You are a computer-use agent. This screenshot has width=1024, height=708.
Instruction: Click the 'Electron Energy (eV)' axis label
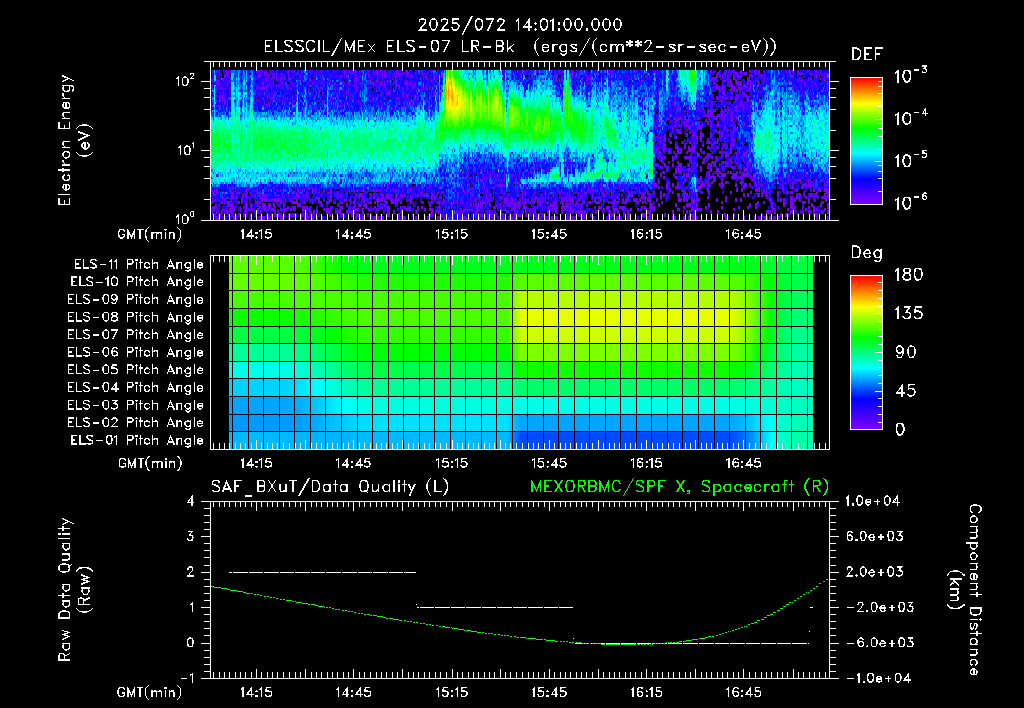coord(74,140)
